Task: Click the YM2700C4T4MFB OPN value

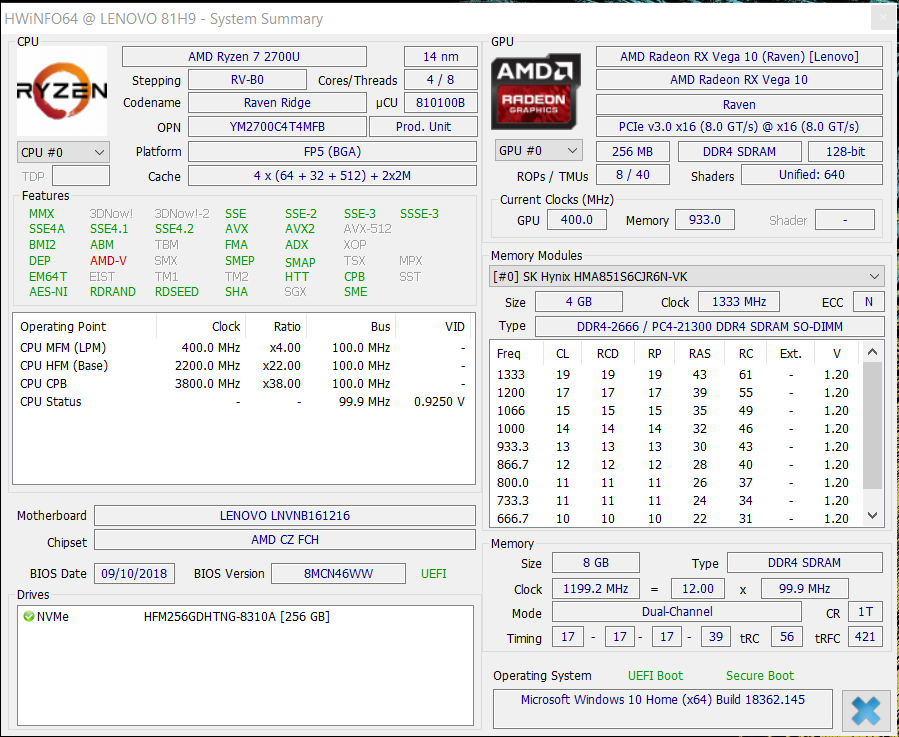Action: click(277, 127)
